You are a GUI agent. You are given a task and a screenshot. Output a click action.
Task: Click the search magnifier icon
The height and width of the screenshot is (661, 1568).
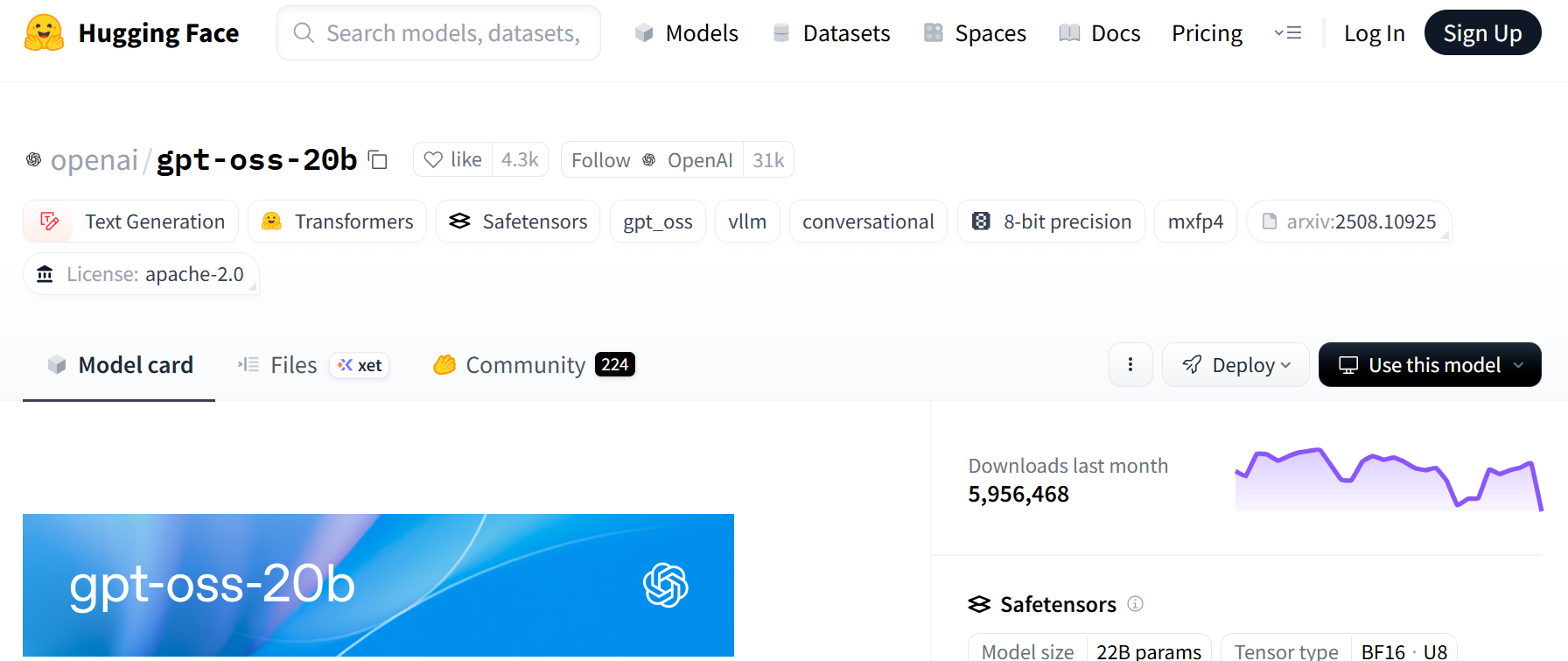coord(304,33)
